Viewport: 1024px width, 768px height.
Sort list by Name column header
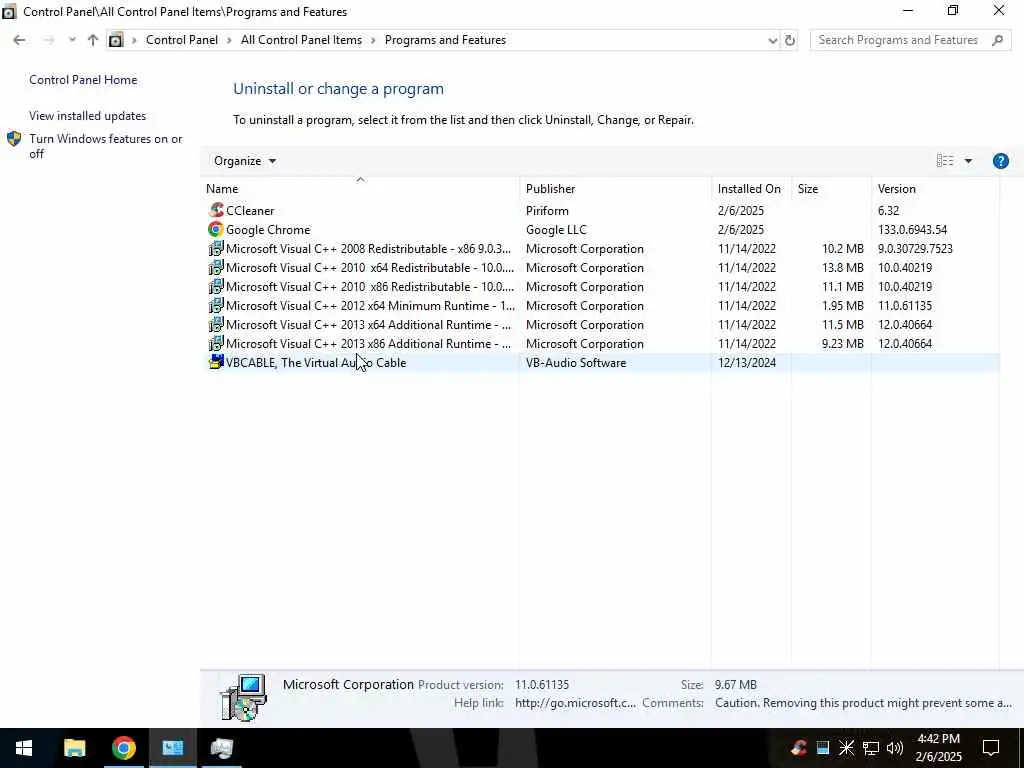click(360, 189)
